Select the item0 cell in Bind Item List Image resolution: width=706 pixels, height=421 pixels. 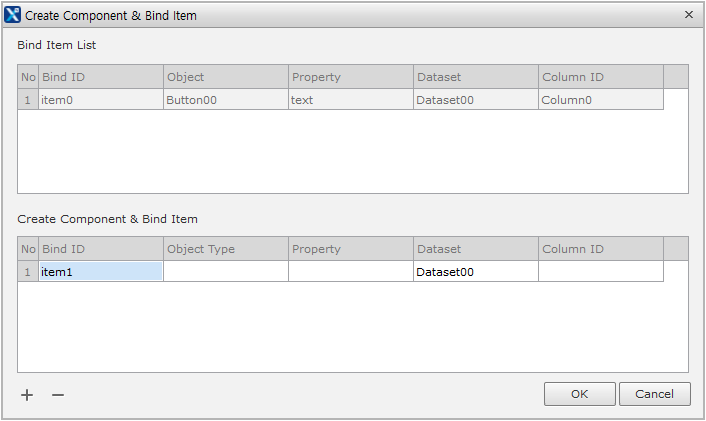(100, 100)
